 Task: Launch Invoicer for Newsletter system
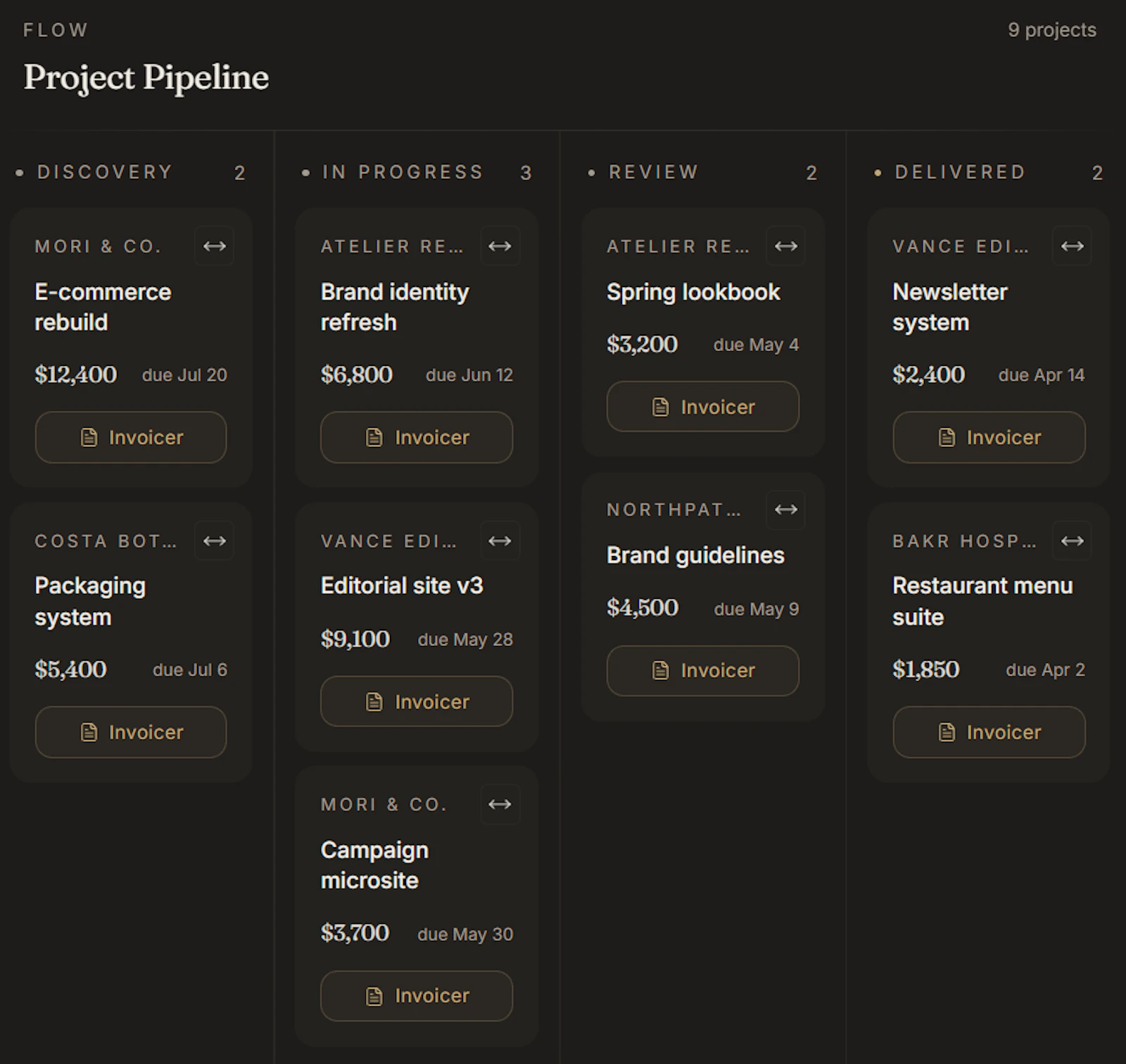tap(989, 437)
